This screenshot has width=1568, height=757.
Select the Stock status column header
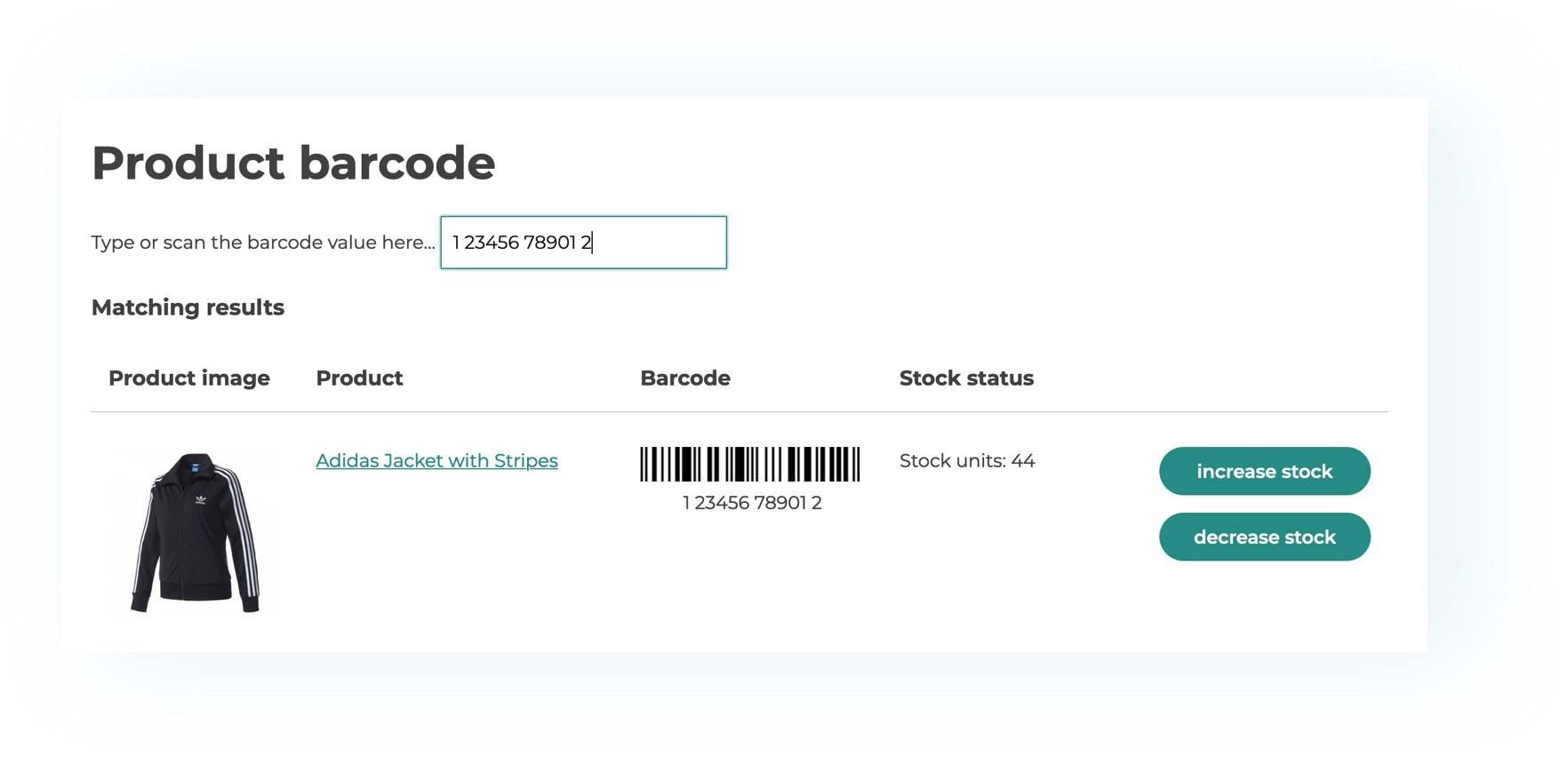point(966,378)
